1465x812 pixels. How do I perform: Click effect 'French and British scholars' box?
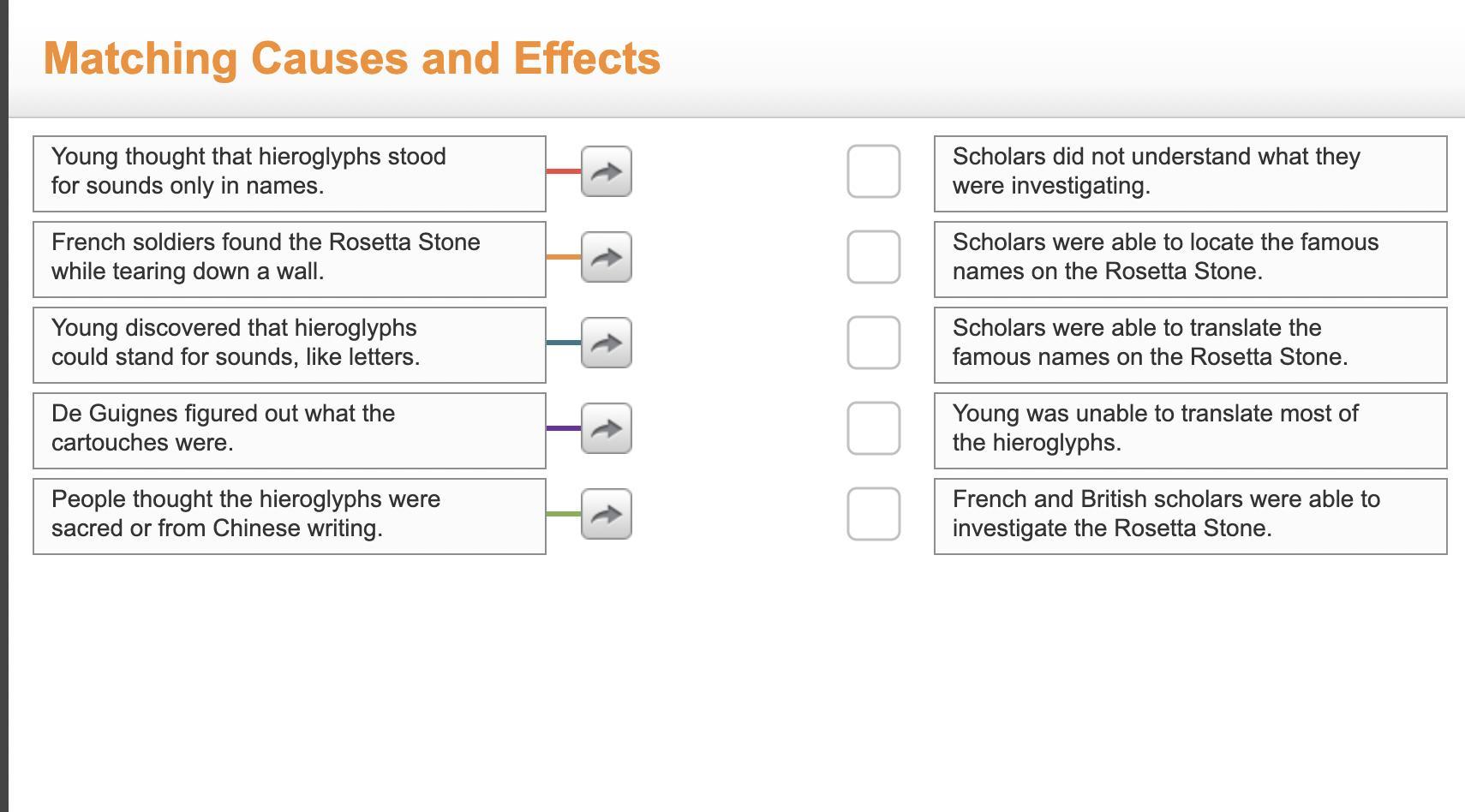1190,516
